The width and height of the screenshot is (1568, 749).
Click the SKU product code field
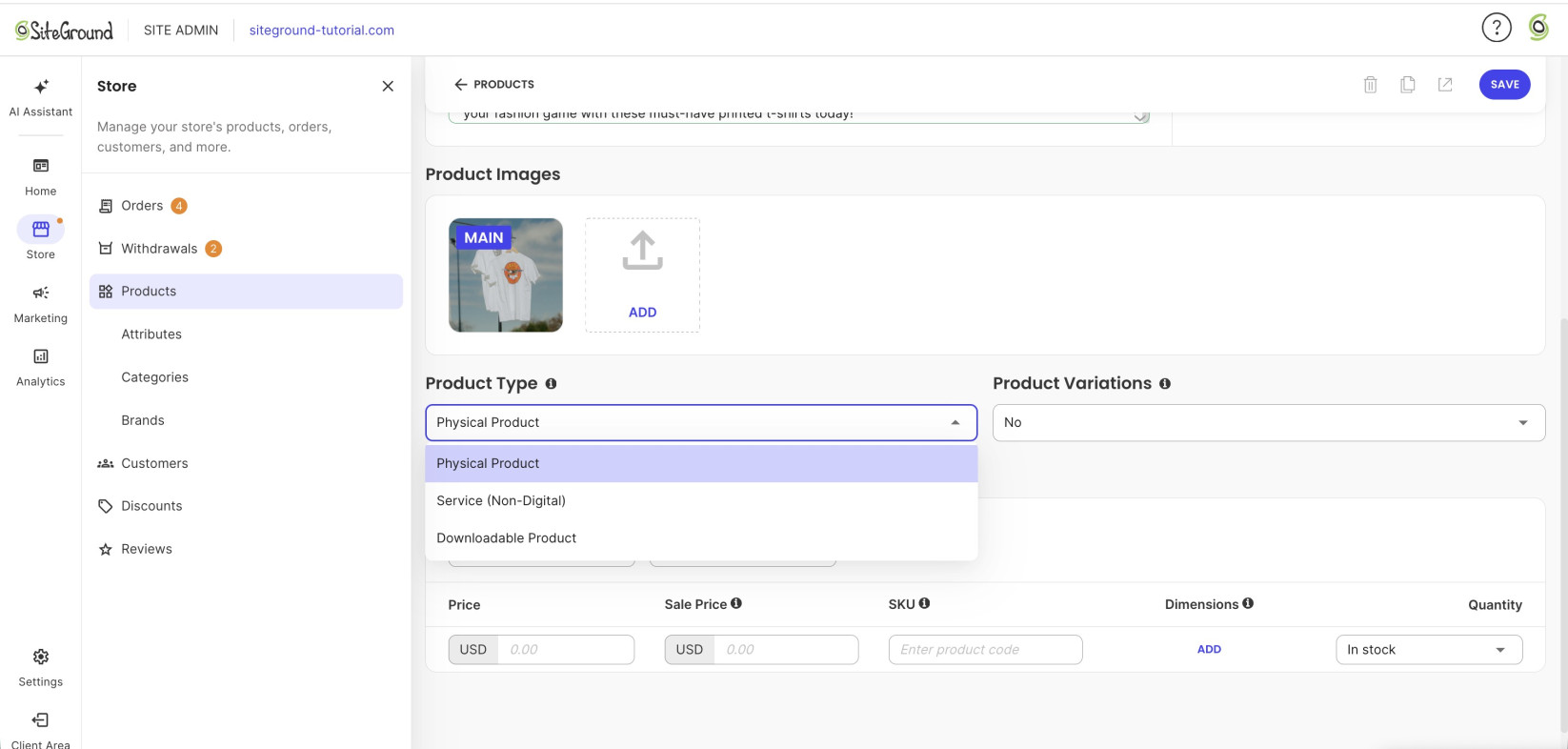(x=986, y=650)
